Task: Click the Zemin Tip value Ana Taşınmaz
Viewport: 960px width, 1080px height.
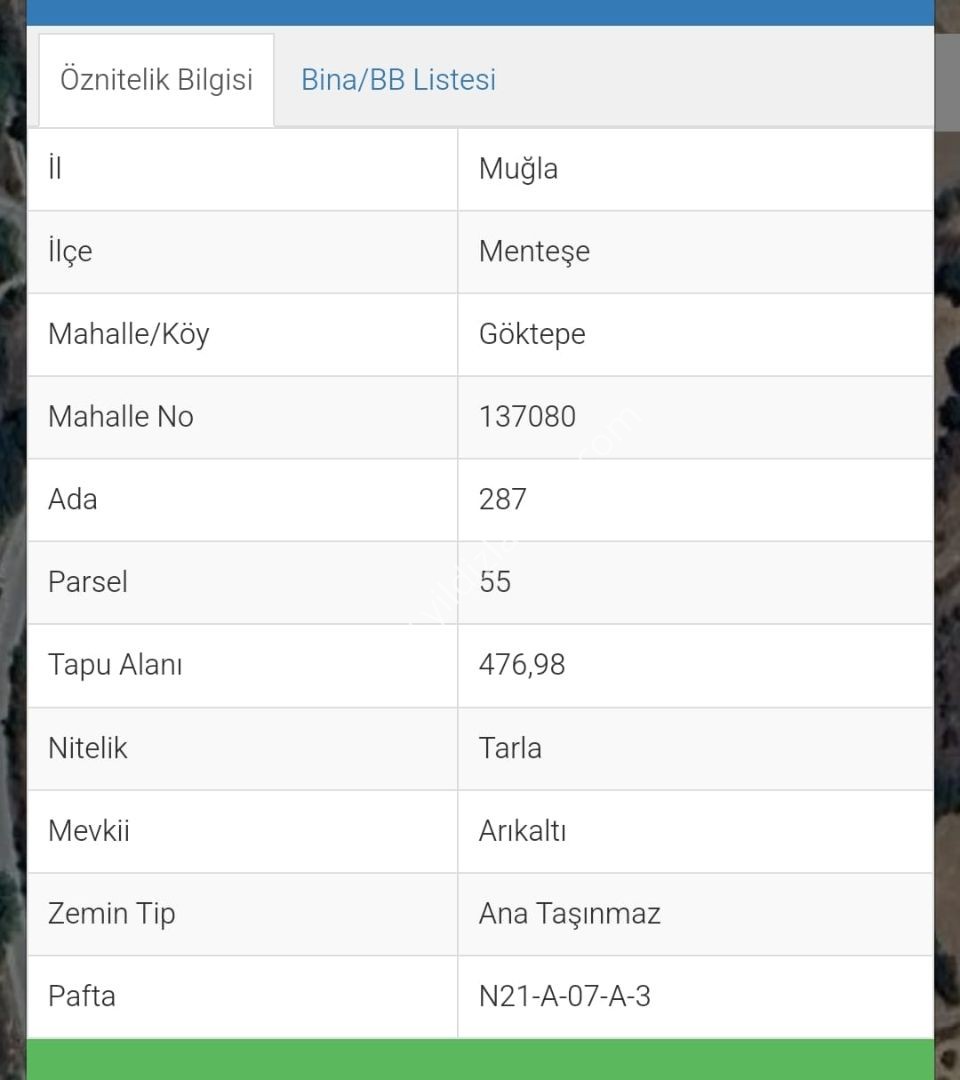Action: point(570,914)
